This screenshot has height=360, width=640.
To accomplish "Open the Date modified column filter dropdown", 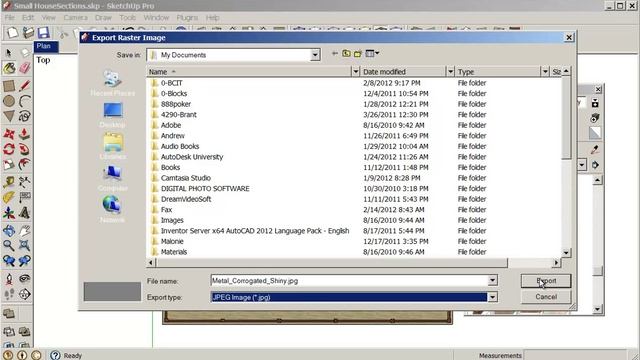I will (x=450, y=72).
